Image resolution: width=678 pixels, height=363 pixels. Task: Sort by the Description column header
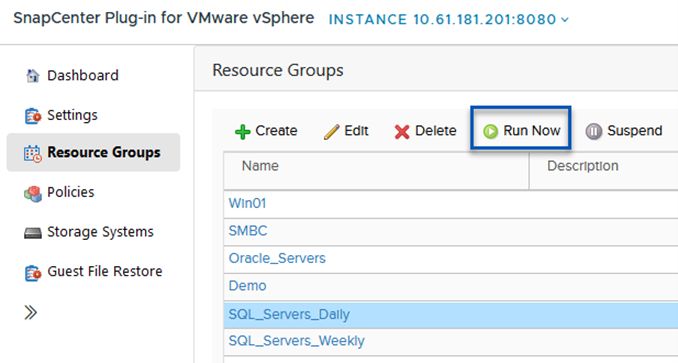[x=582, y=166]
